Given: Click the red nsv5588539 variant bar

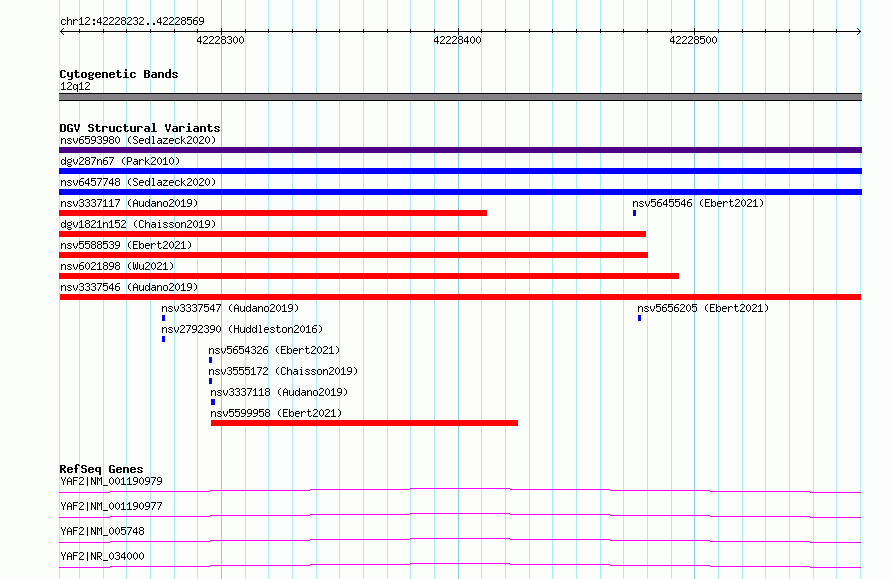Looking at the screenshot, I should coord(354,255).
